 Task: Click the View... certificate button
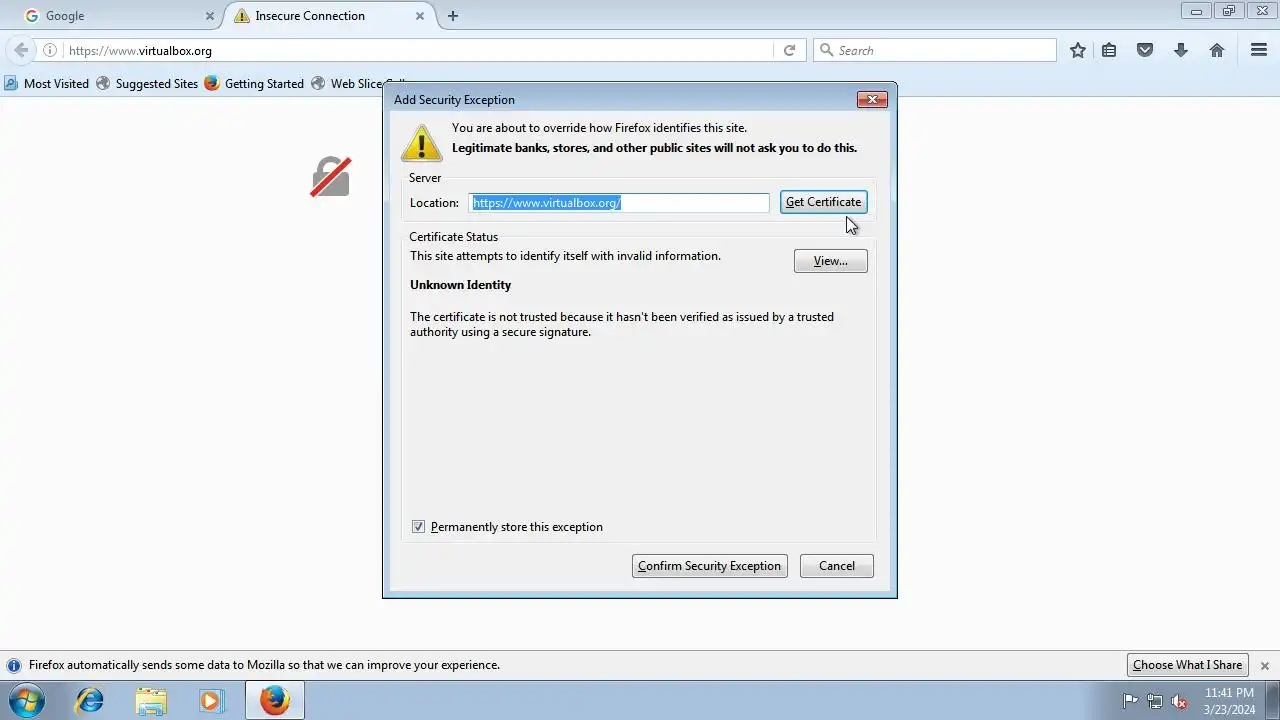pyautogui.click(x=830, y=261)
